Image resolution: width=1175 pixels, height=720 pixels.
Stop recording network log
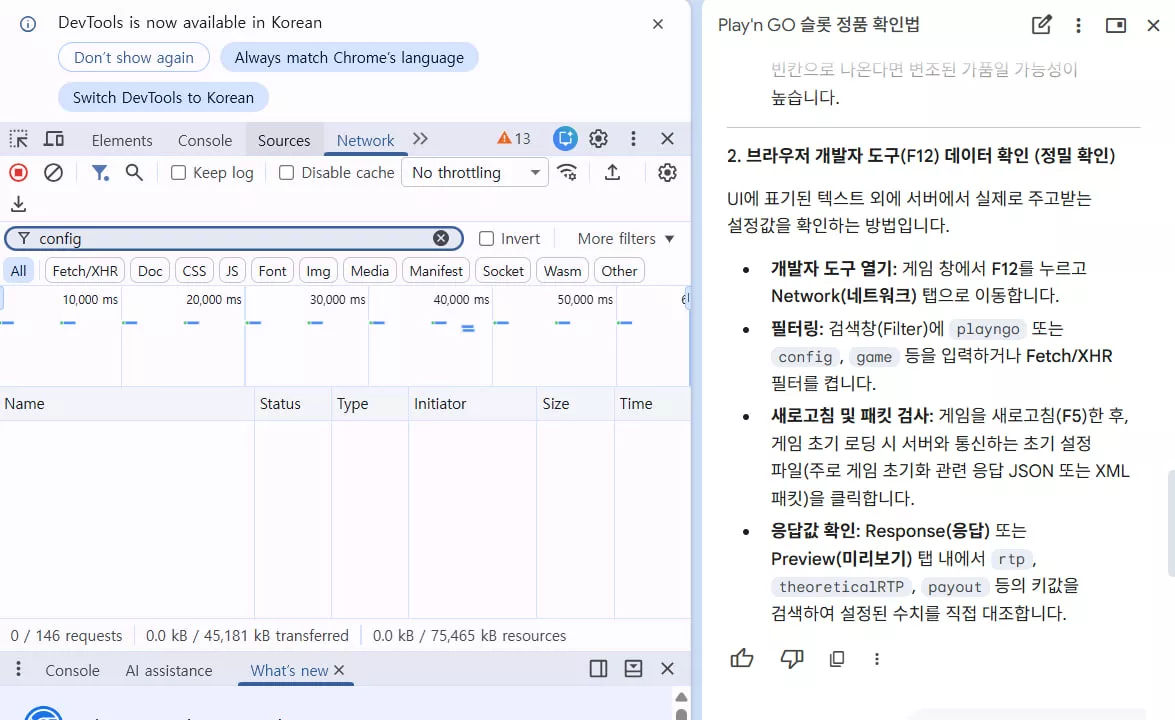[19, 173]
